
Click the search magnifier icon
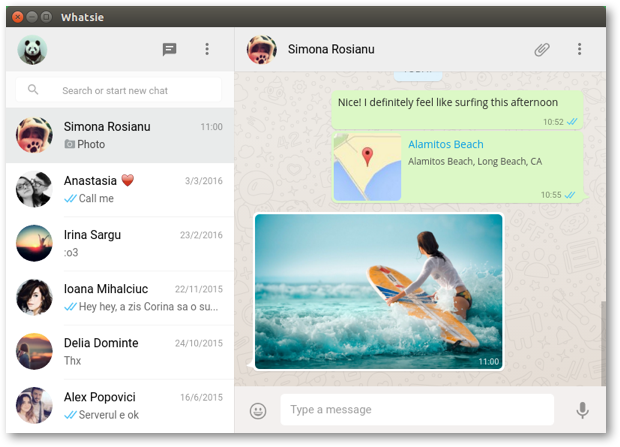pos(33,90)
